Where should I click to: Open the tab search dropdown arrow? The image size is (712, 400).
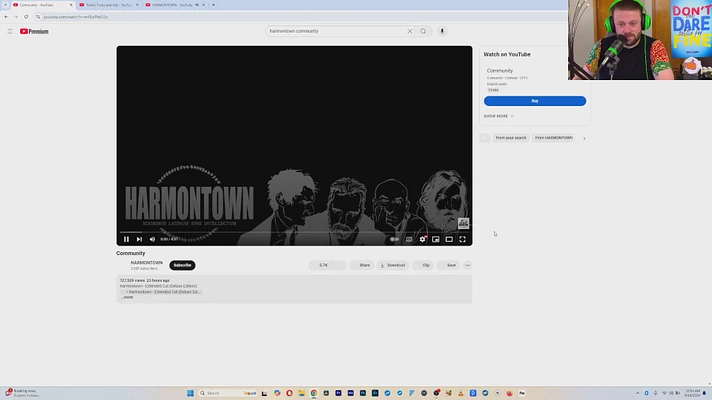(x=5, y=5)
